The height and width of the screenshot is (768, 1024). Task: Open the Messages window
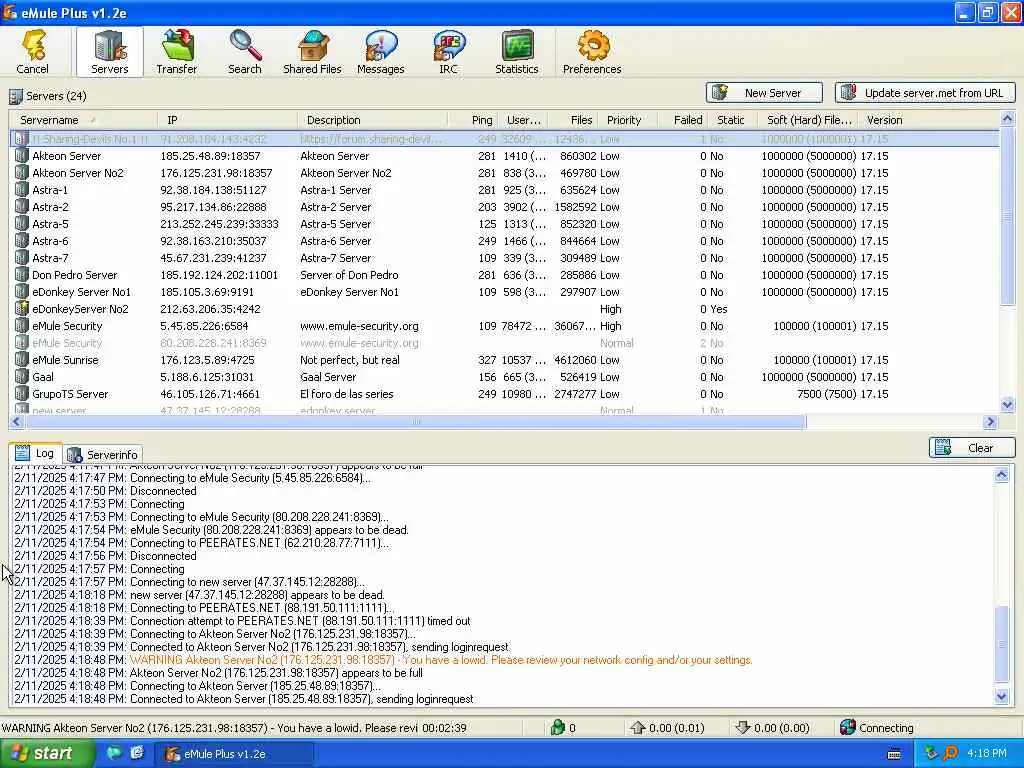click(381, 52)
